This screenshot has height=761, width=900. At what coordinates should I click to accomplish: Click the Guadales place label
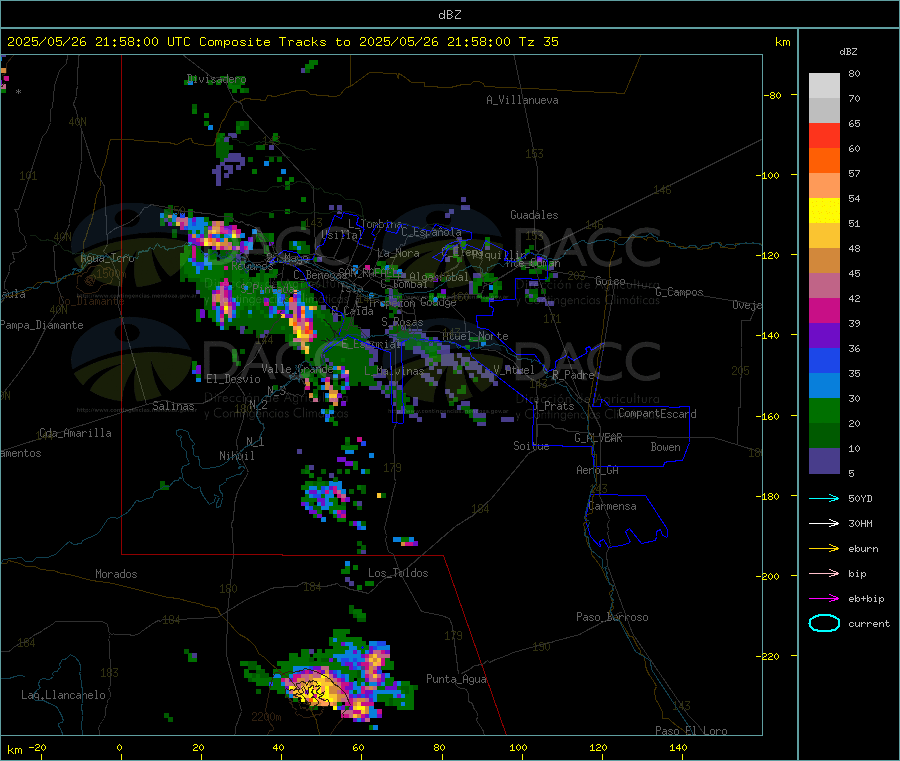click(534, 215)
